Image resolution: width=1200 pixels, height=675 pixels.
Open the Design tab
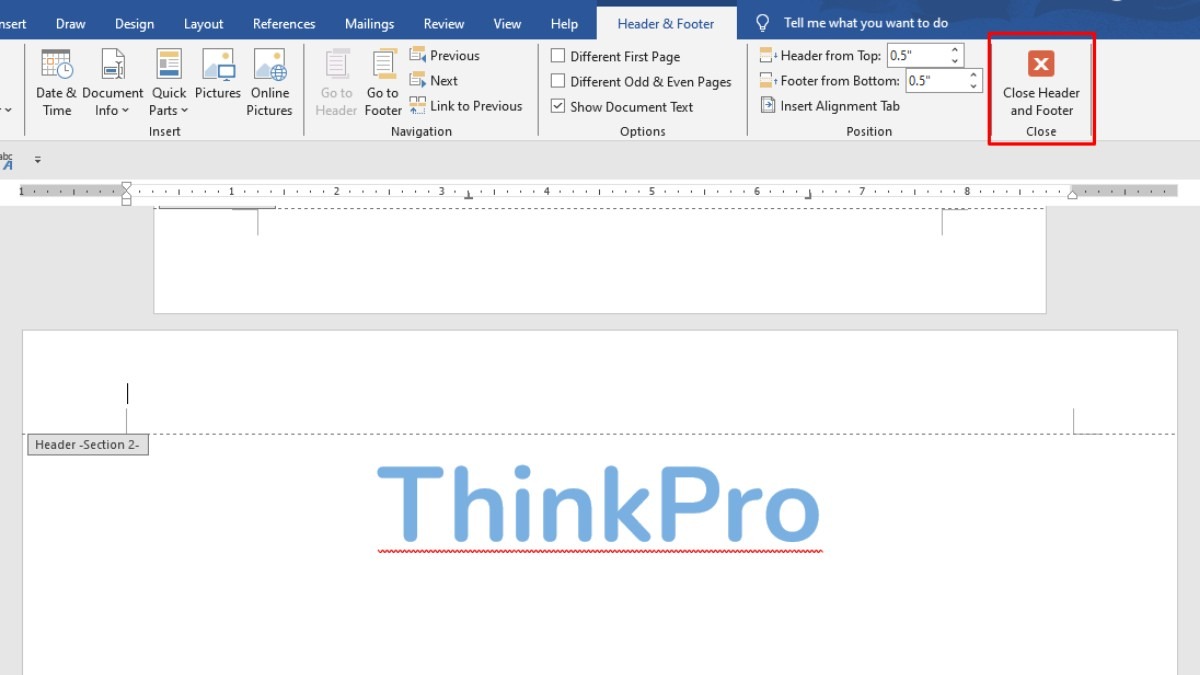[135, 24]
